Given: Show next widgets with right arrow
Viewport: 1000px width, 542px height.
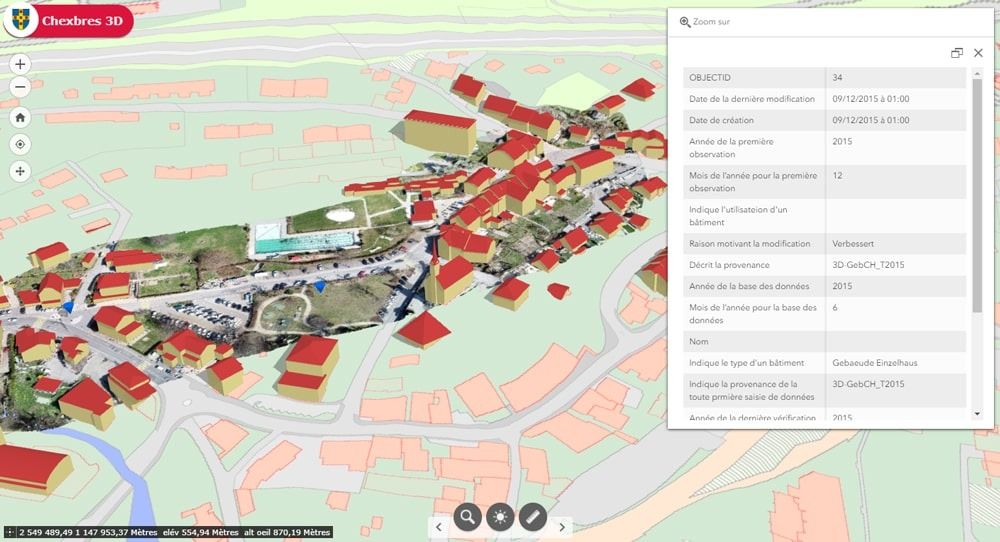Looking at the screenshot, I should point(562,527).
